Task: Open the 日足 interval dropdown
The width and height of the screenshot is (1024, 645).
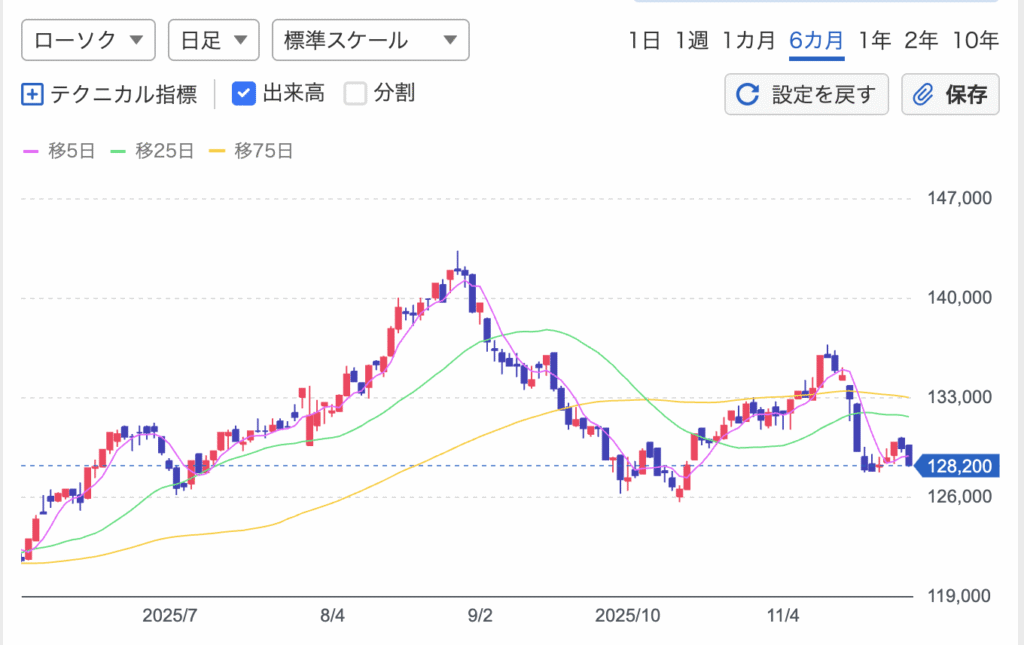Action: click(x=213, y=41)
